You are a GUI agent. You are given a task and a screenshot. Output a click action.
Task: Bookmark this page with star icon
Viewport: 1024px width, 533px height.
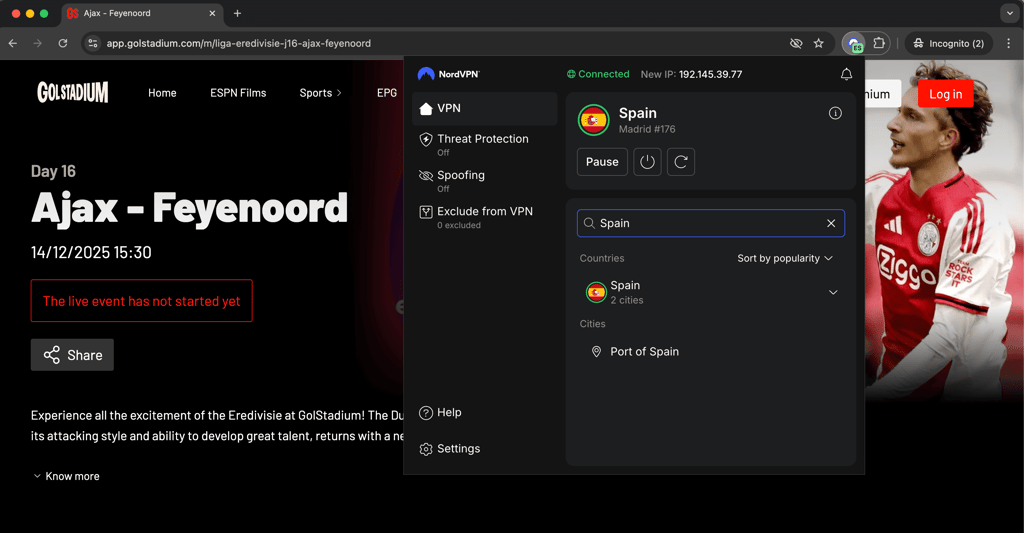(x=818, y=43)
